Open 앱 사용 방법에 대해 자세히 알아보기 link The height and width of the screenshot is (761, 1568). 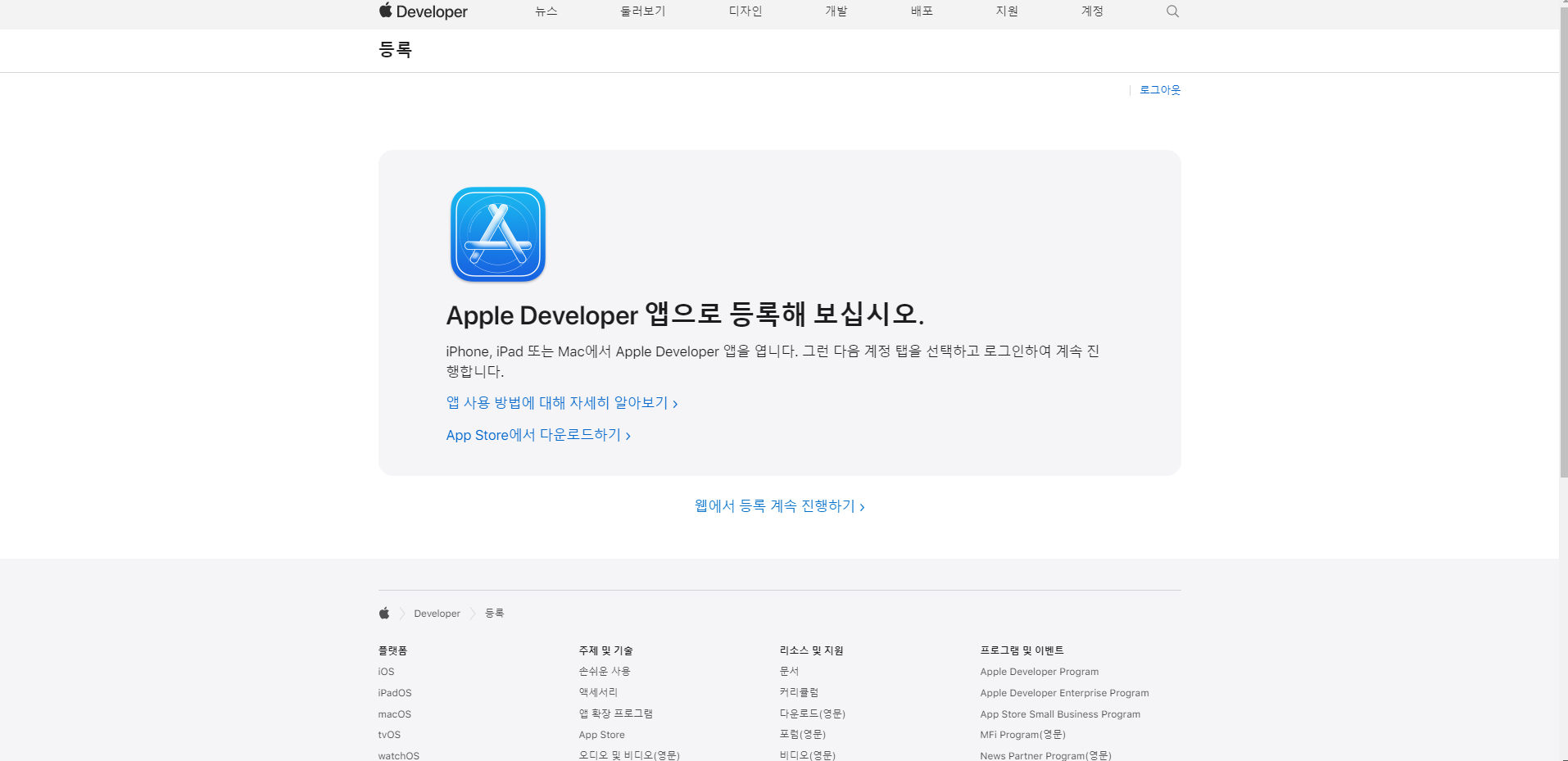(x=562, y=403)
